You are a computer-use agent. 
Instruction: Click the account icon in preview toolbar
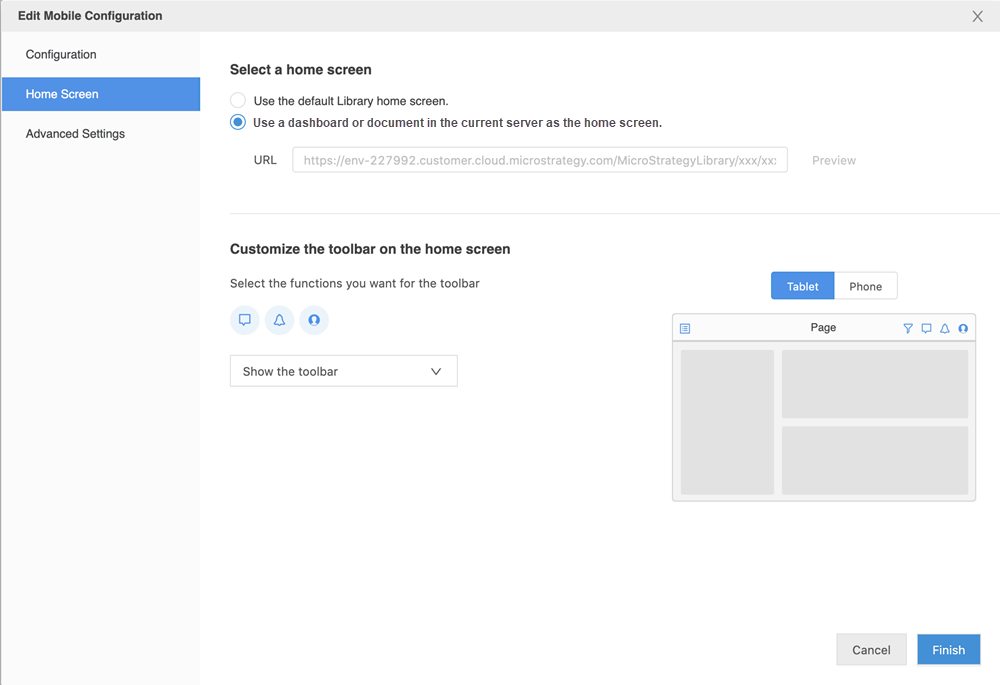pyautogui.click(x=963, y=328)
